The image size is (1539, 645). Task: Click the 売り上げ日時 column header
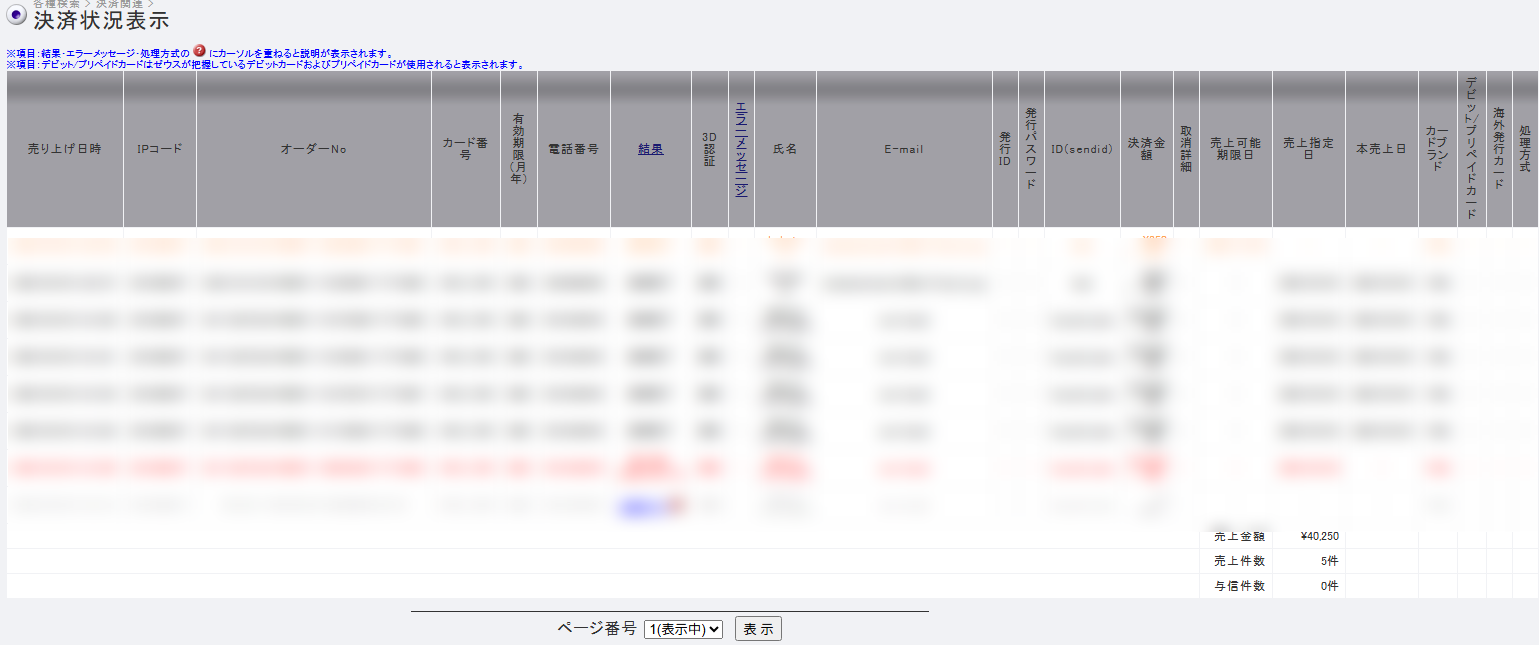(x=65, y=149)
